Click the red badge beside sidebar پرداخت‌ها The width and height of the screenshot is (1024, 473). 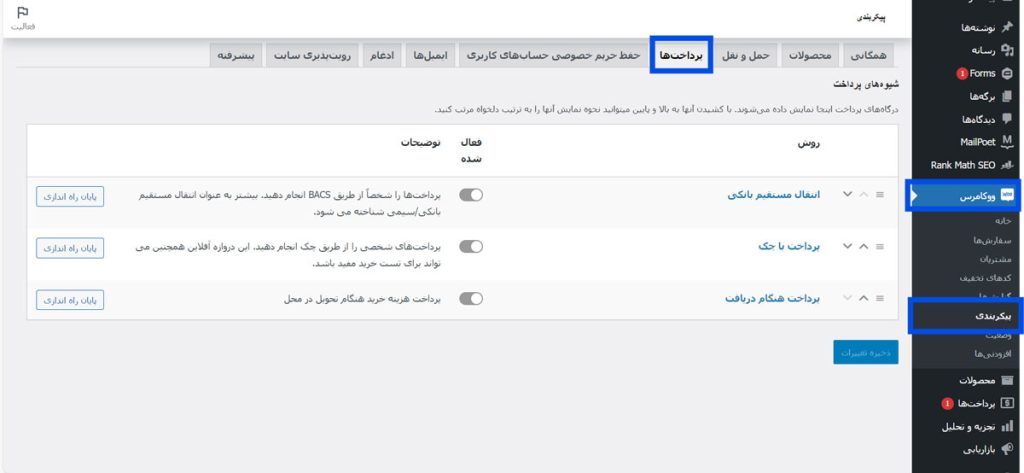coord(947,404)
